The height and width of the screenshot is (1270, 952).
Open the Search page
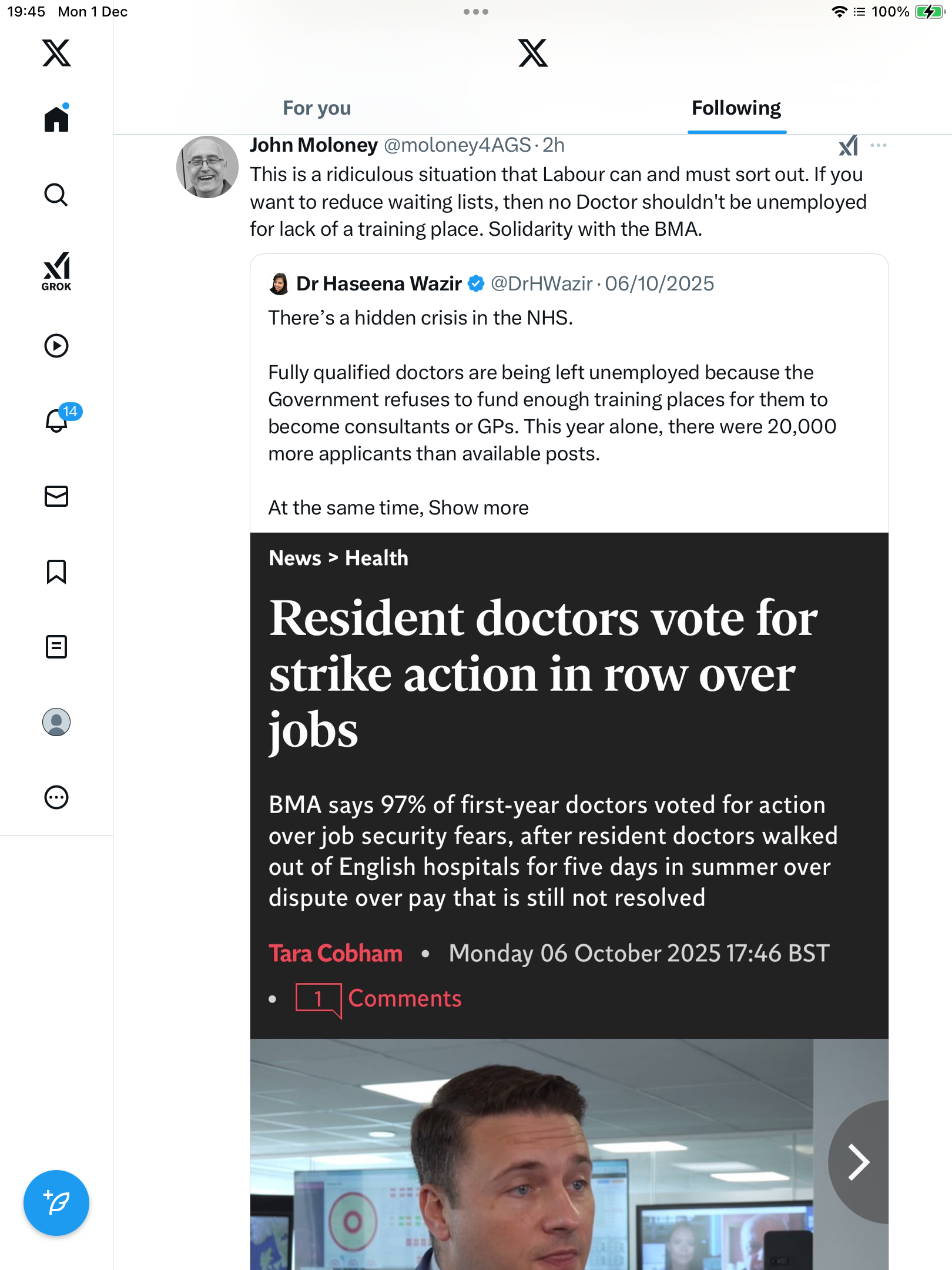[x=56, y=195]
